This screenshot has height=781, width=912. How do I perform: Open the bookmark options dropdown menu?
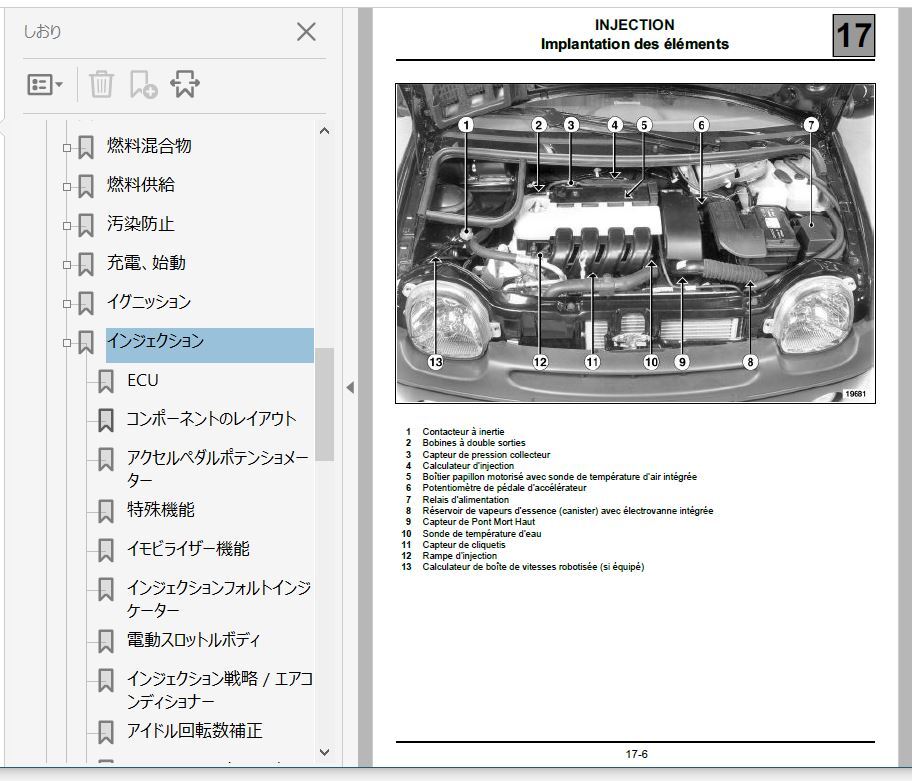click(x=45, y=85)
